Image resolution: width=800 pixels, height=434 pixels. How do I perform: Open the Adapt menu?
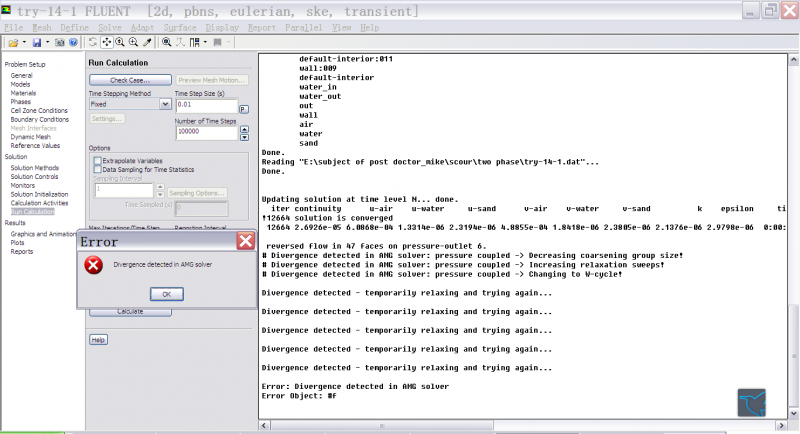(142, 28)
